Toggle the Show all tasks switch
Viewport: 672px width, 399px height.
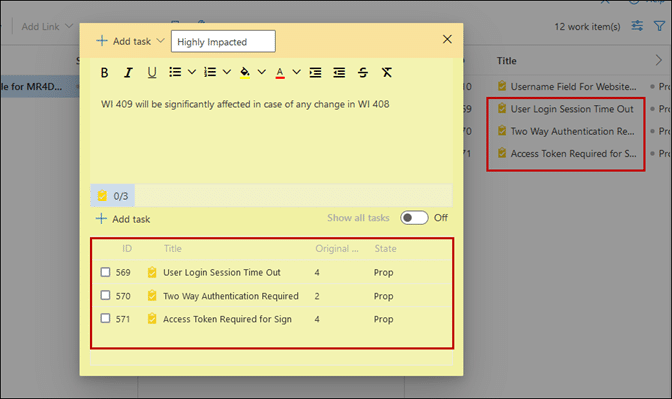click(x=414, y=218)
